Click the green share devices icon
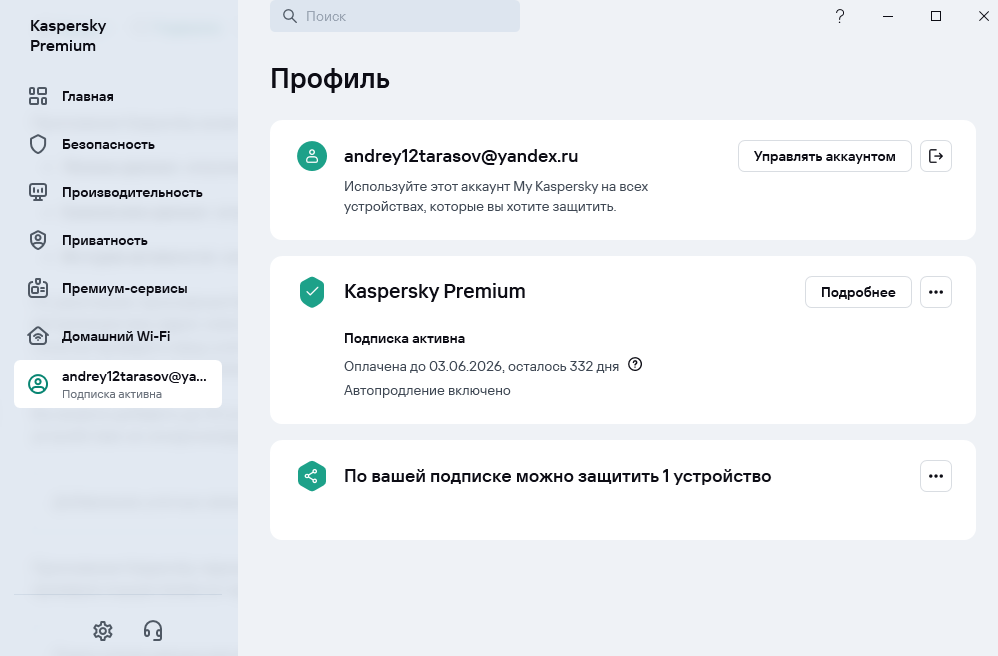Screen dimensions: 998x656 tap(312, 476)
